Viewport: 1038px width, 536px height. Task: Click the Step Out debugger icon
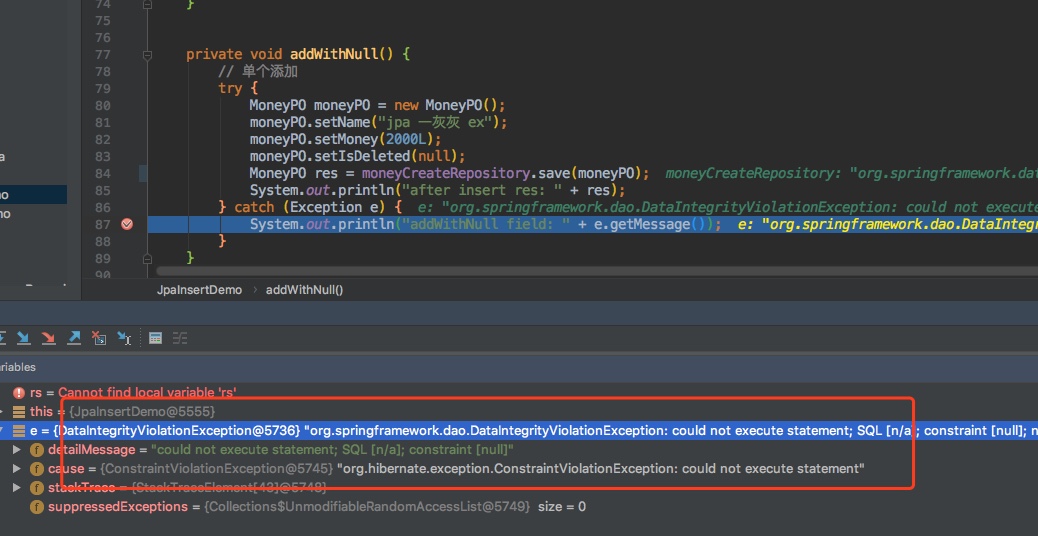(73, 338)
